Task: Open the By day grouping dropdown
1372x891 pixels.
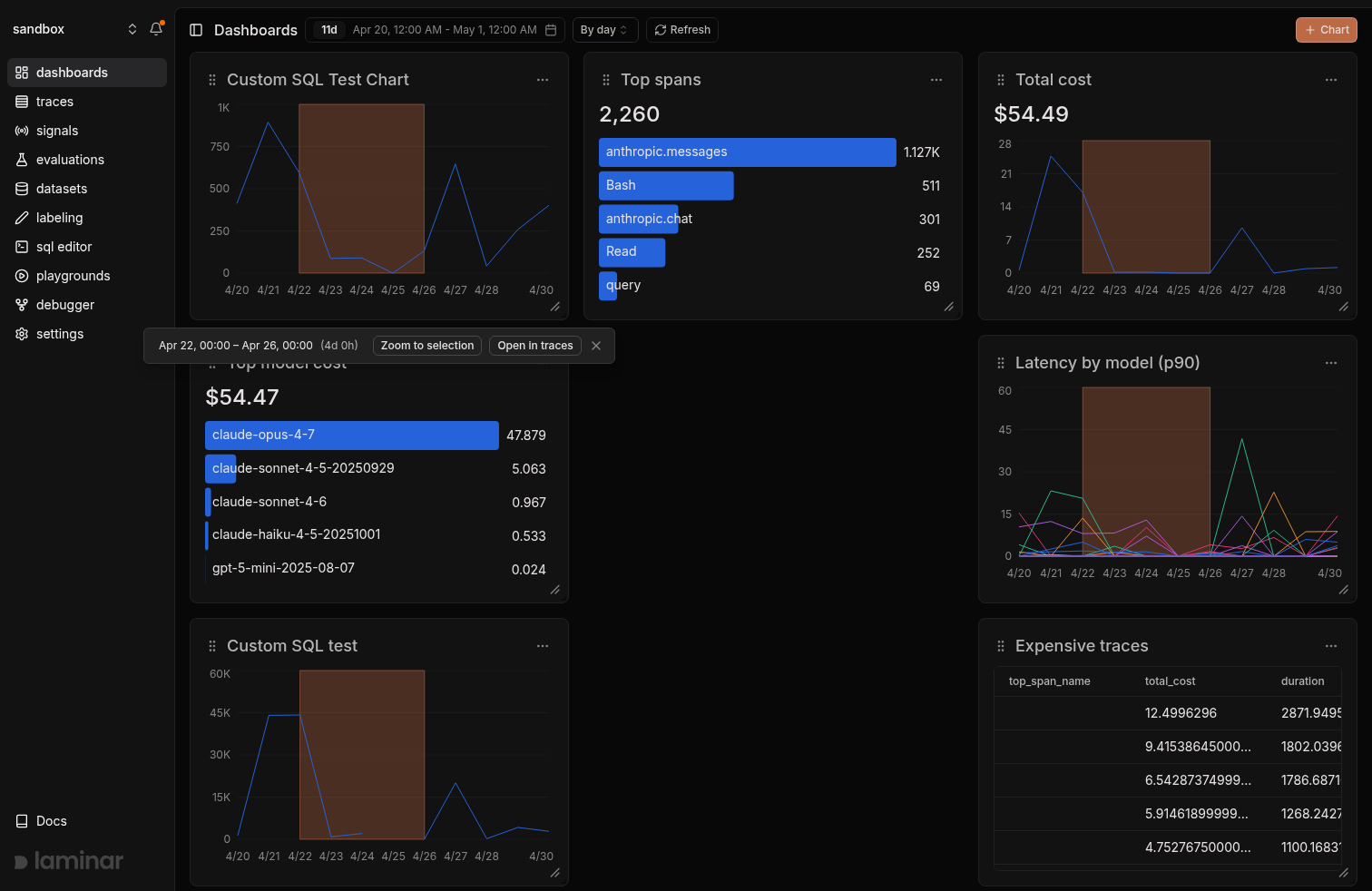Action: point(605,30)
